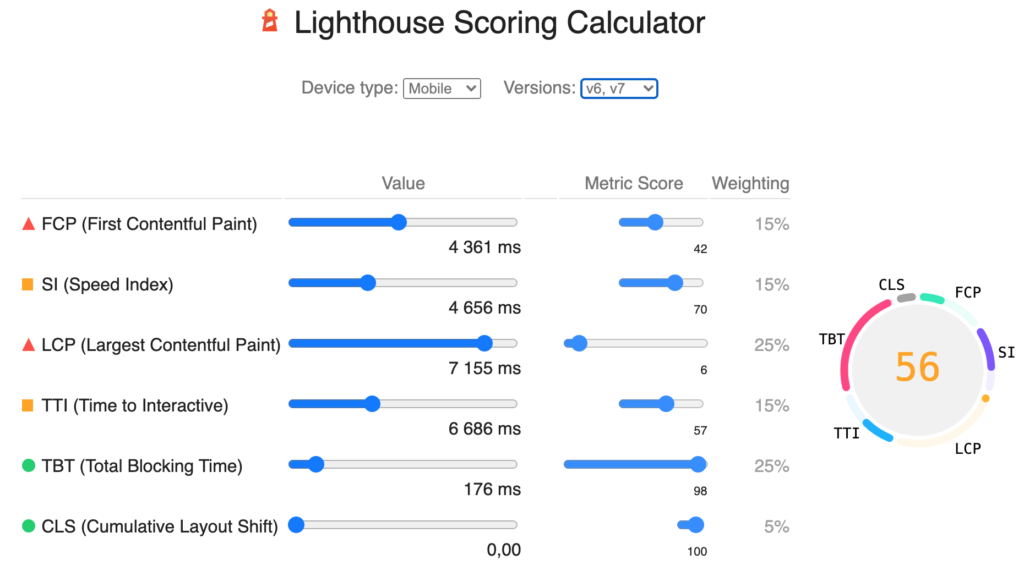Click the orange square icon beside TTI
The width and height of the screenshot is (1024, 571).
coord(27,406)
